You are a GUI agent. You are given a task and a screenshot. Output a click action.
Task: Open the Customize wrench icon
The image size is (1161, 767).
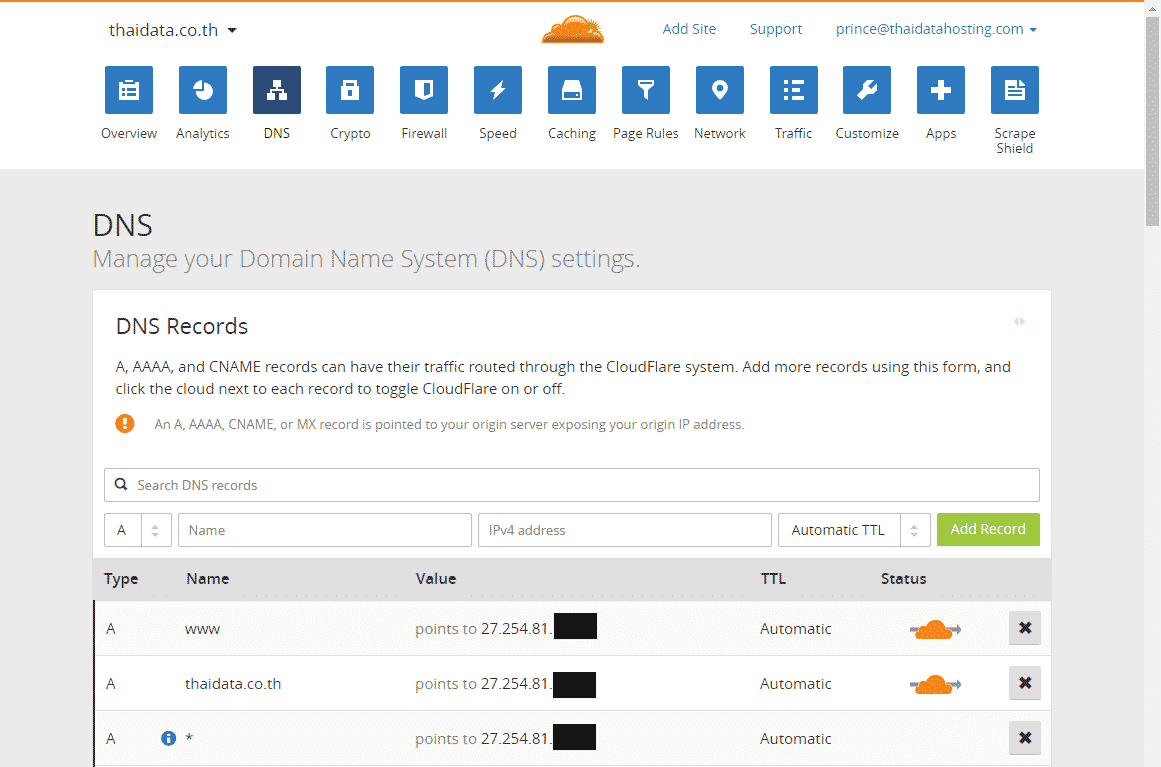pyautogui.click(x=867, y=90)
